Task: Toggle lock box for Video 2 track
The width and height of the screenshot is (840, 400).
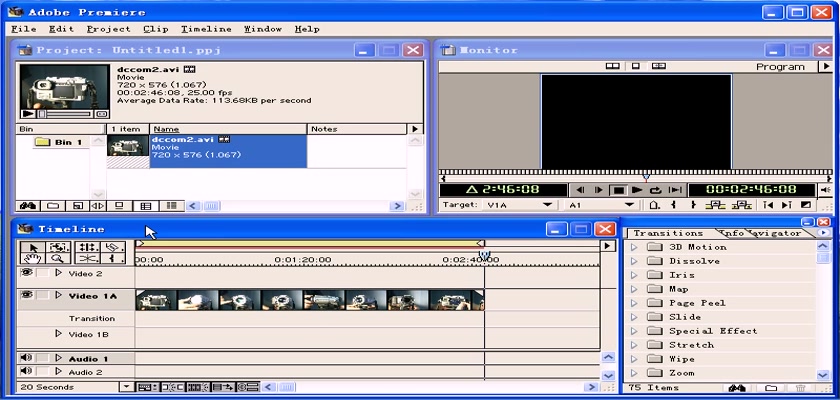Action: [x=42, y=273]
